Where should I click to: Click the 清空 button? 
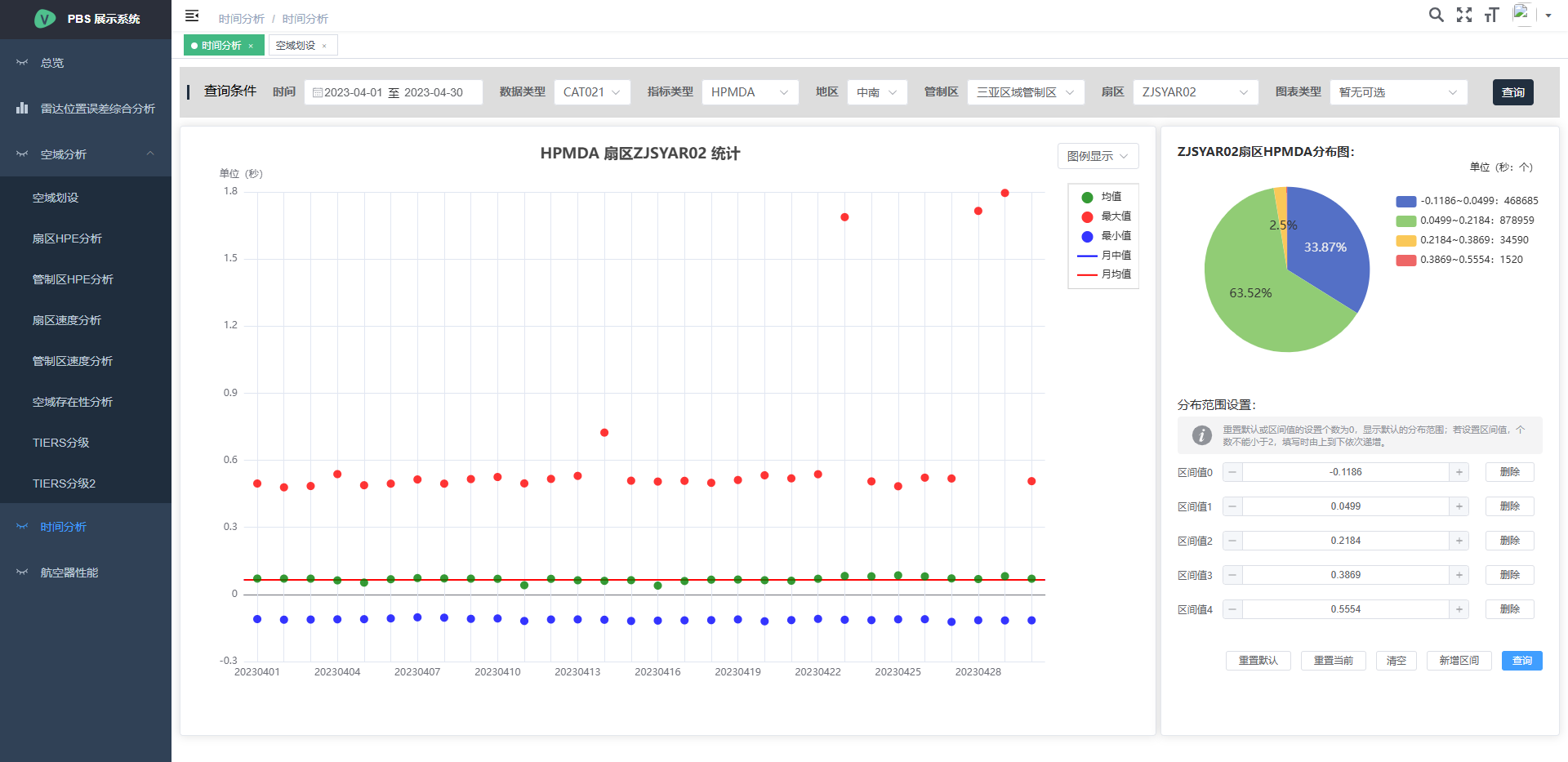(x=1396, y=661)
